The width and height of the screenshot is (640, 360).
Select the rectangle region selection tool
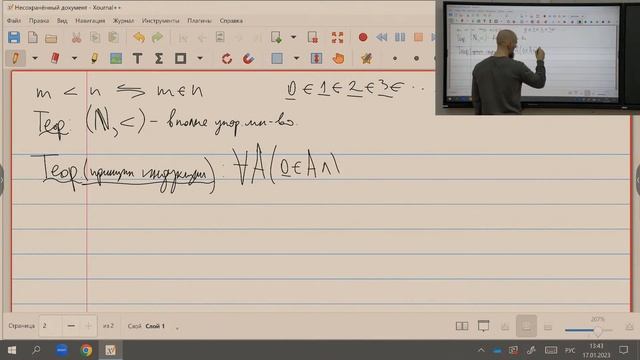point(277,58)
